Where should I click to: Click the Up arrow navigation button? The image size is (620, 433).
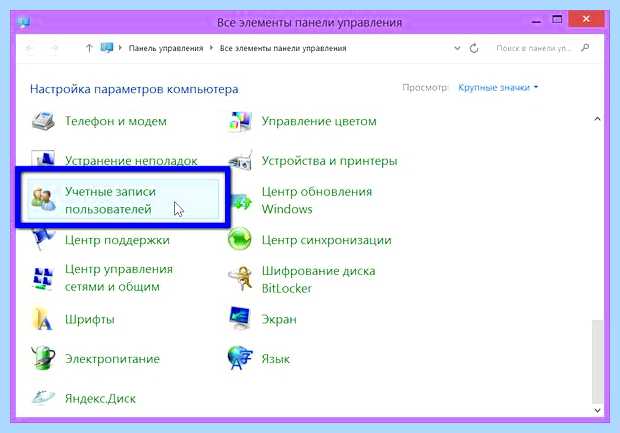click(89, 48)
